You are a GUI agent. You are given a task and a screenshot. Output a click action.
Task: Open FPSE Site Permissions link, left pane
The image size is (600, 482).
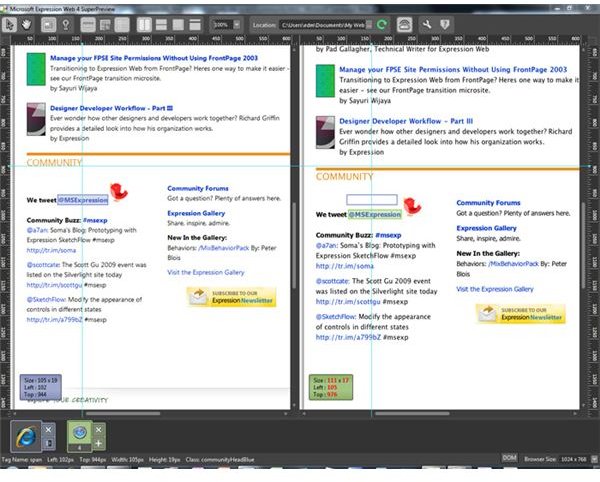point(154,58)
